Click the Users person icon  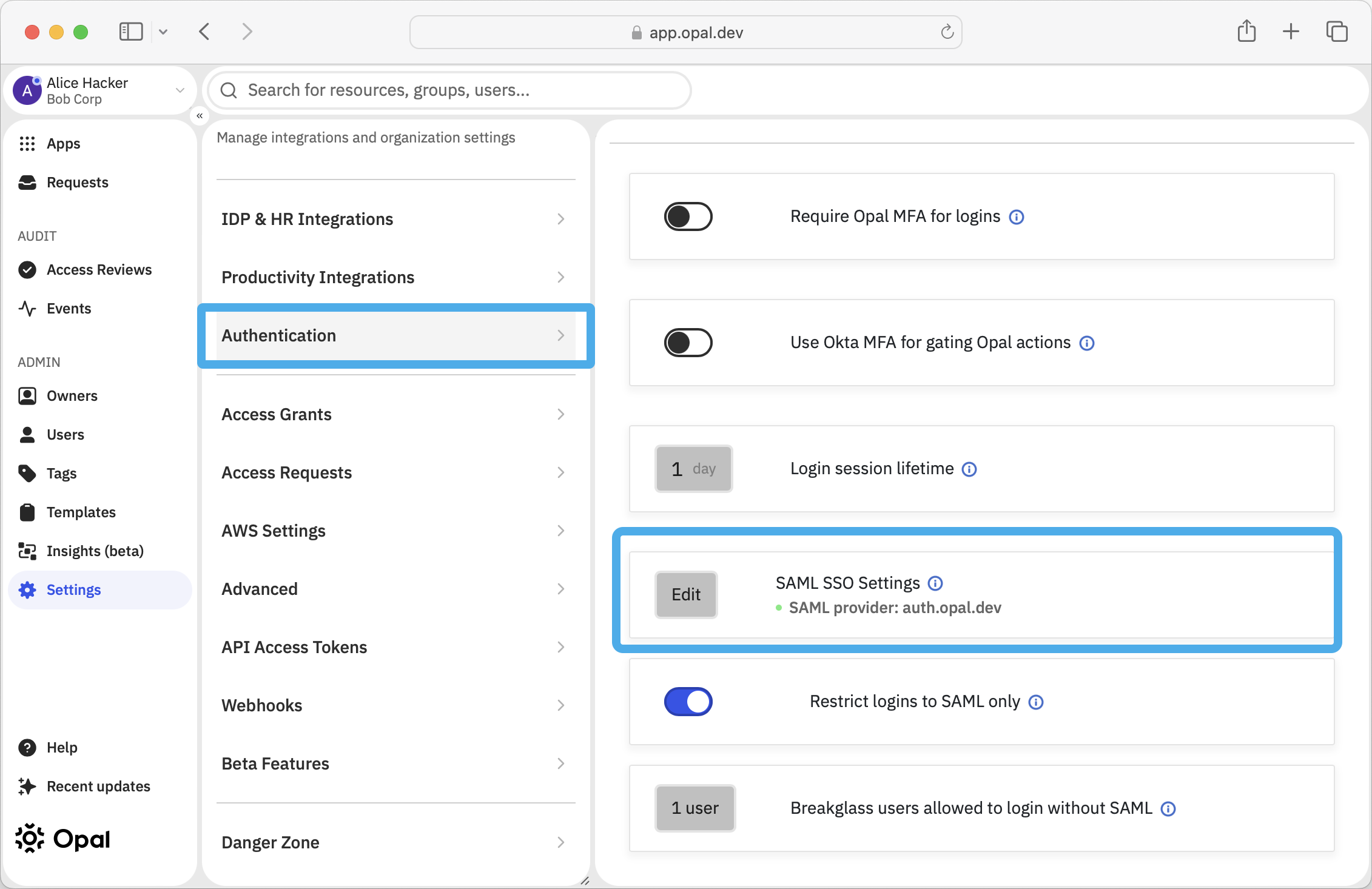click(x=27, y=435)
